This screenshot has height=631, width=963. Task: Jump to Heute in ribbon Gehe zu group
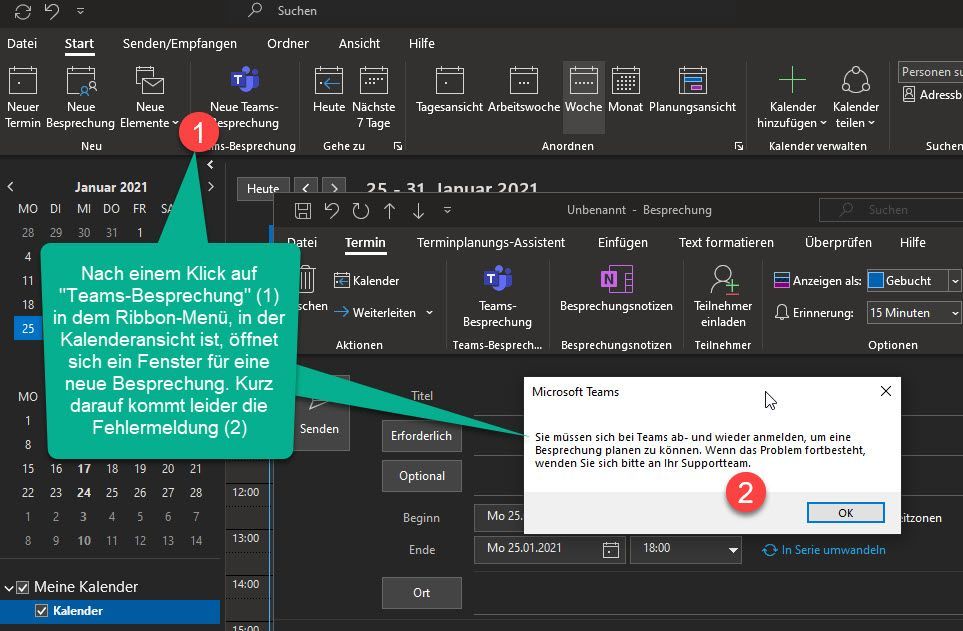pos(329,90)
